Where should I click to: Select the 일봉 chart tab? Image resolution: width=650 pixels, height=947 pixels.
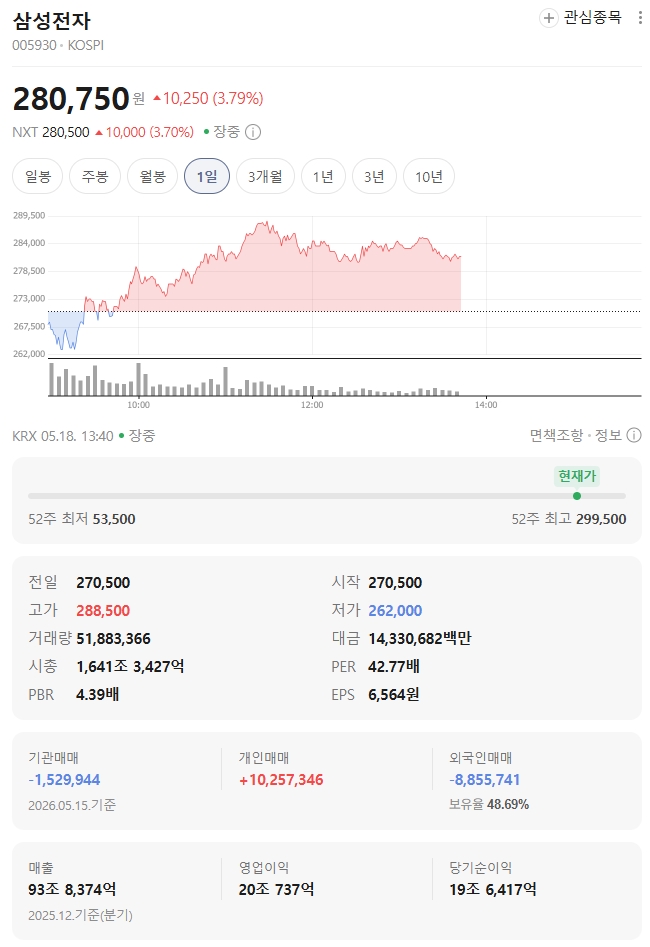(37, 176)
